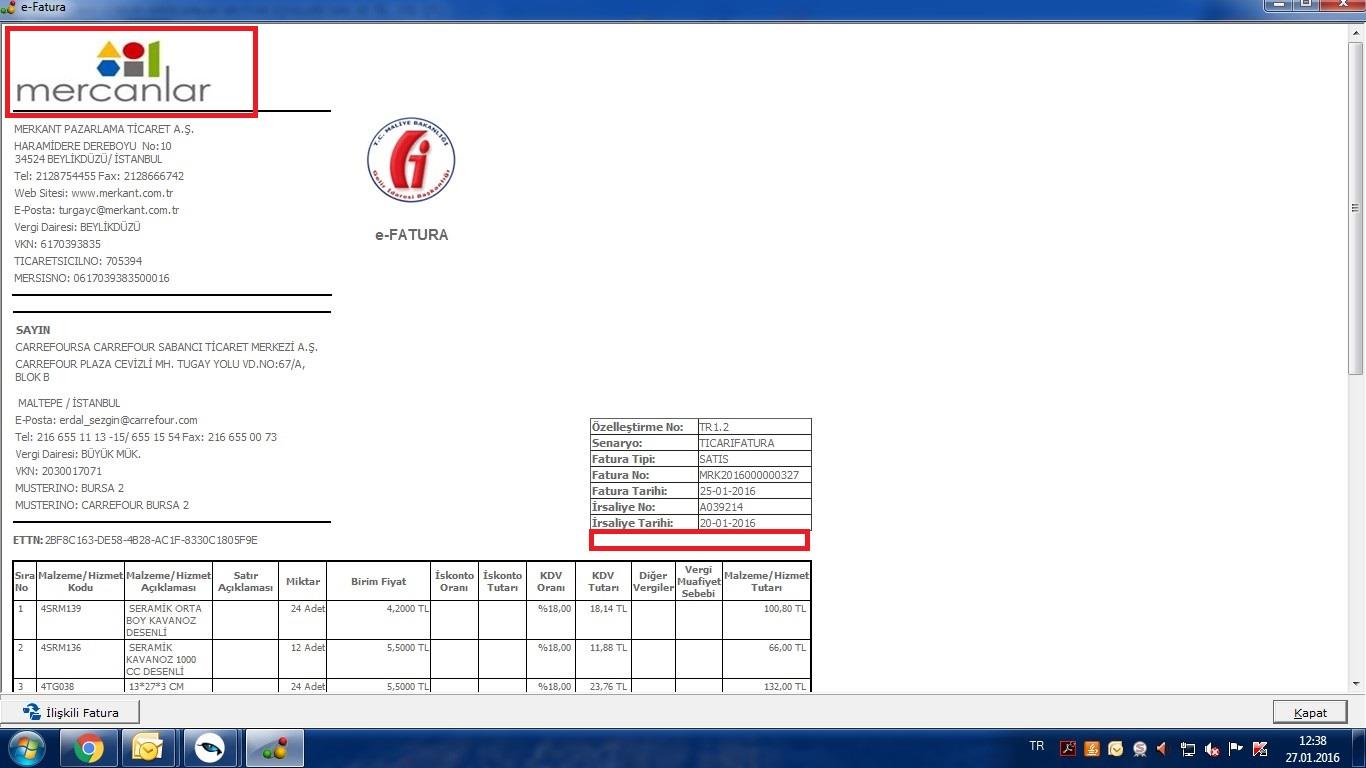Image resolution: width=1366 pixels, height=768 pixels.
Task: Open the Action Center flag icon
Action: (x=1236, y=748)
